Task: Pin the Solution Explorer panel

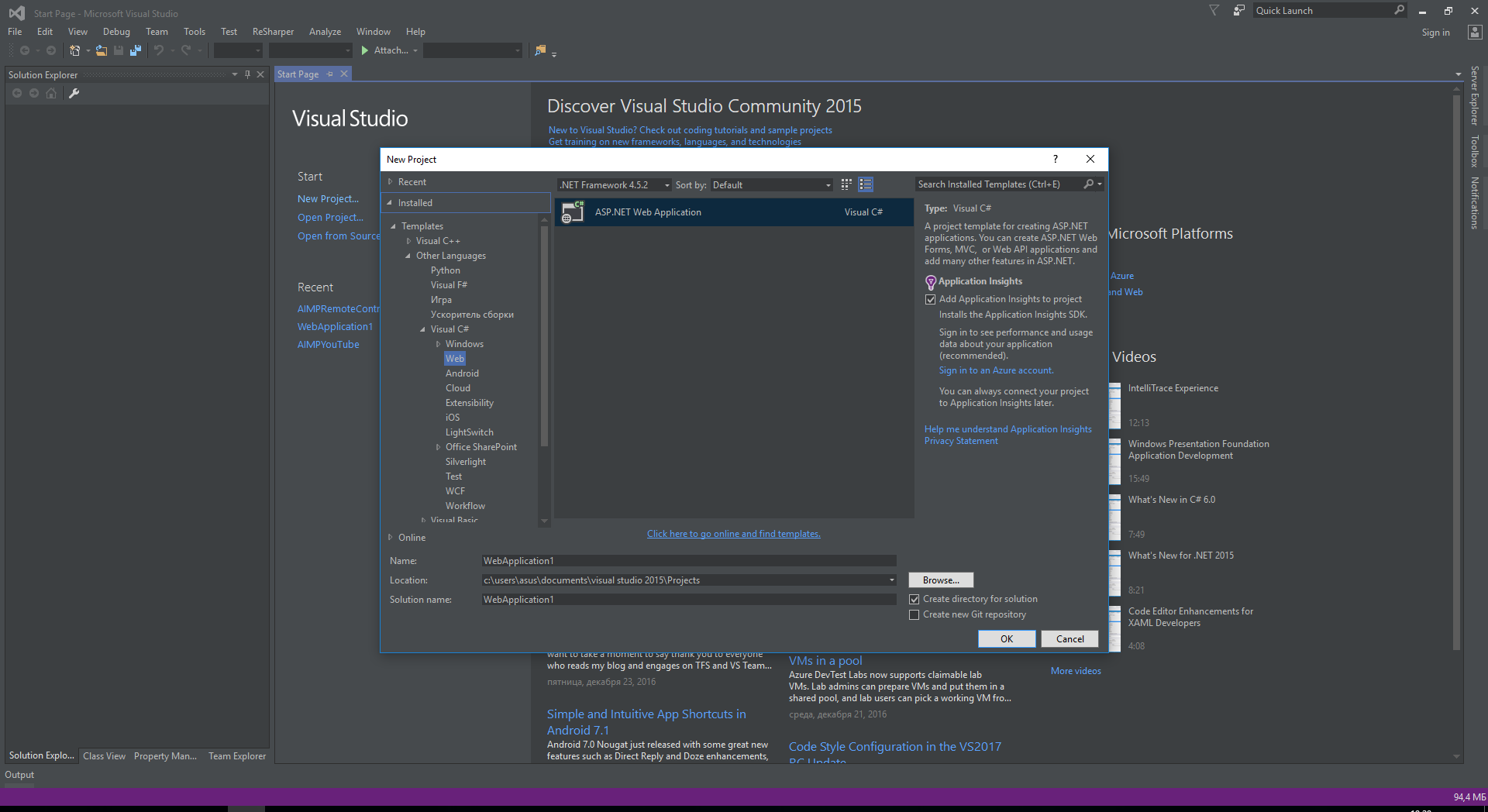Action: point(247,74)
